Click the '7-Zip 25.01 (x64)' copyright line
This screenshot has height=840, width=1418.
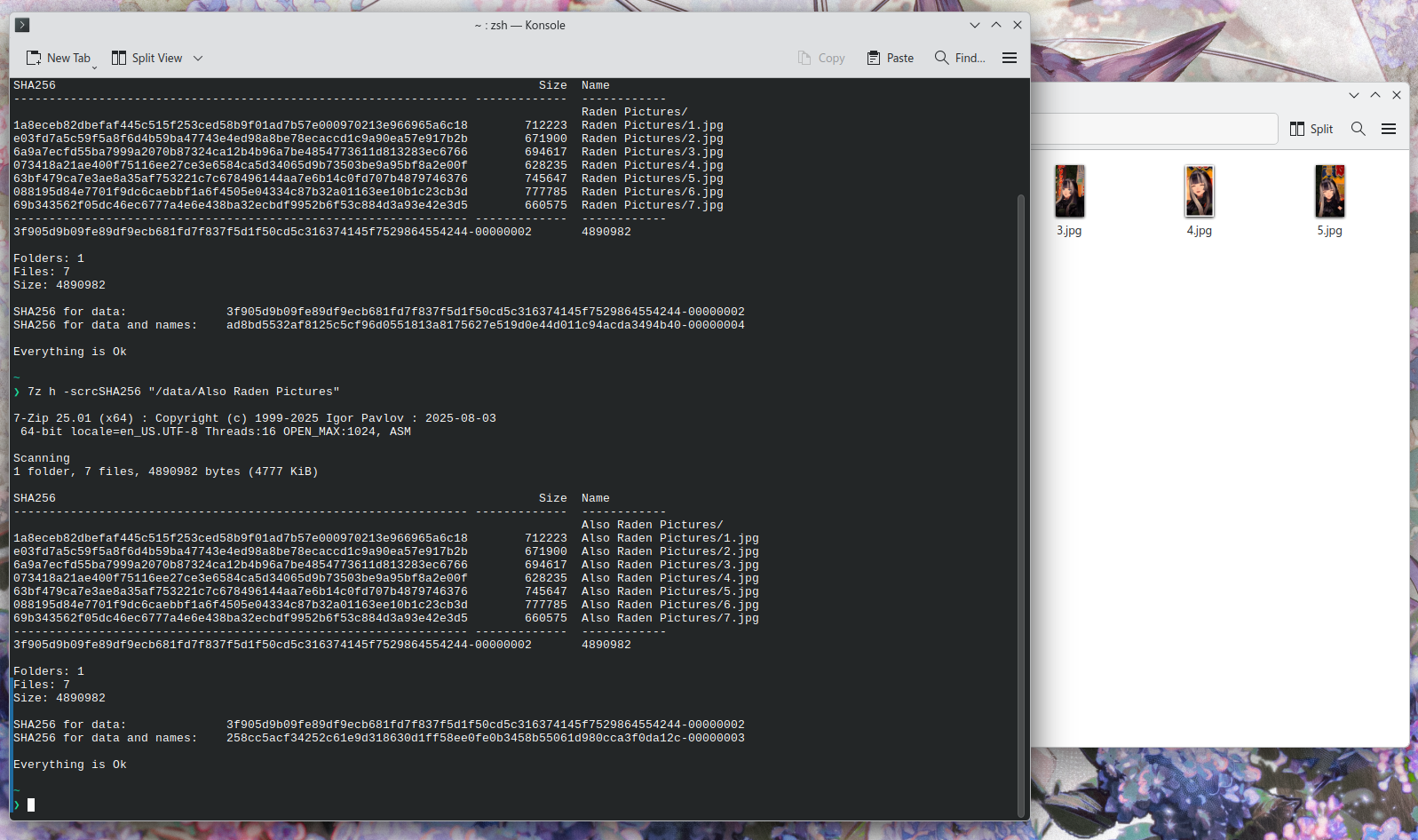pos(255,418)
